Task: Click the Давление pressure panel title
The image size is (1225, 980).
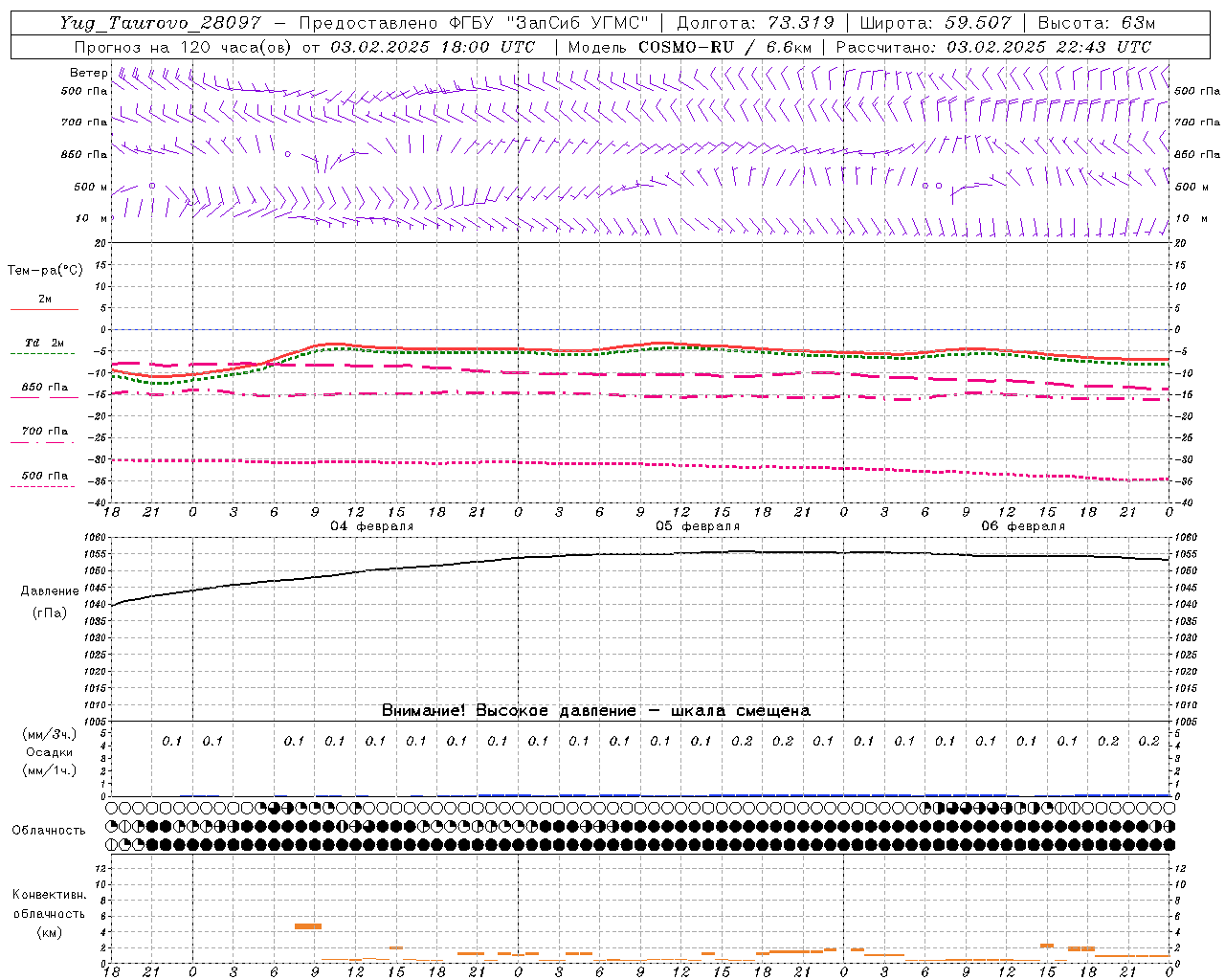Action: [x=50, y=591]
